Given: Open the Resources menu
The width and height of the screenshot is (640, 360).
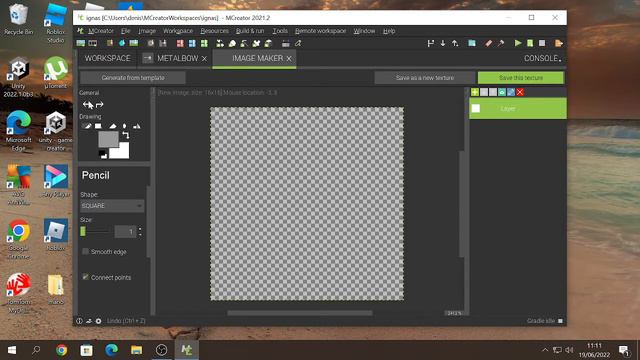Looking at the screenshot, I should [214, 31].
